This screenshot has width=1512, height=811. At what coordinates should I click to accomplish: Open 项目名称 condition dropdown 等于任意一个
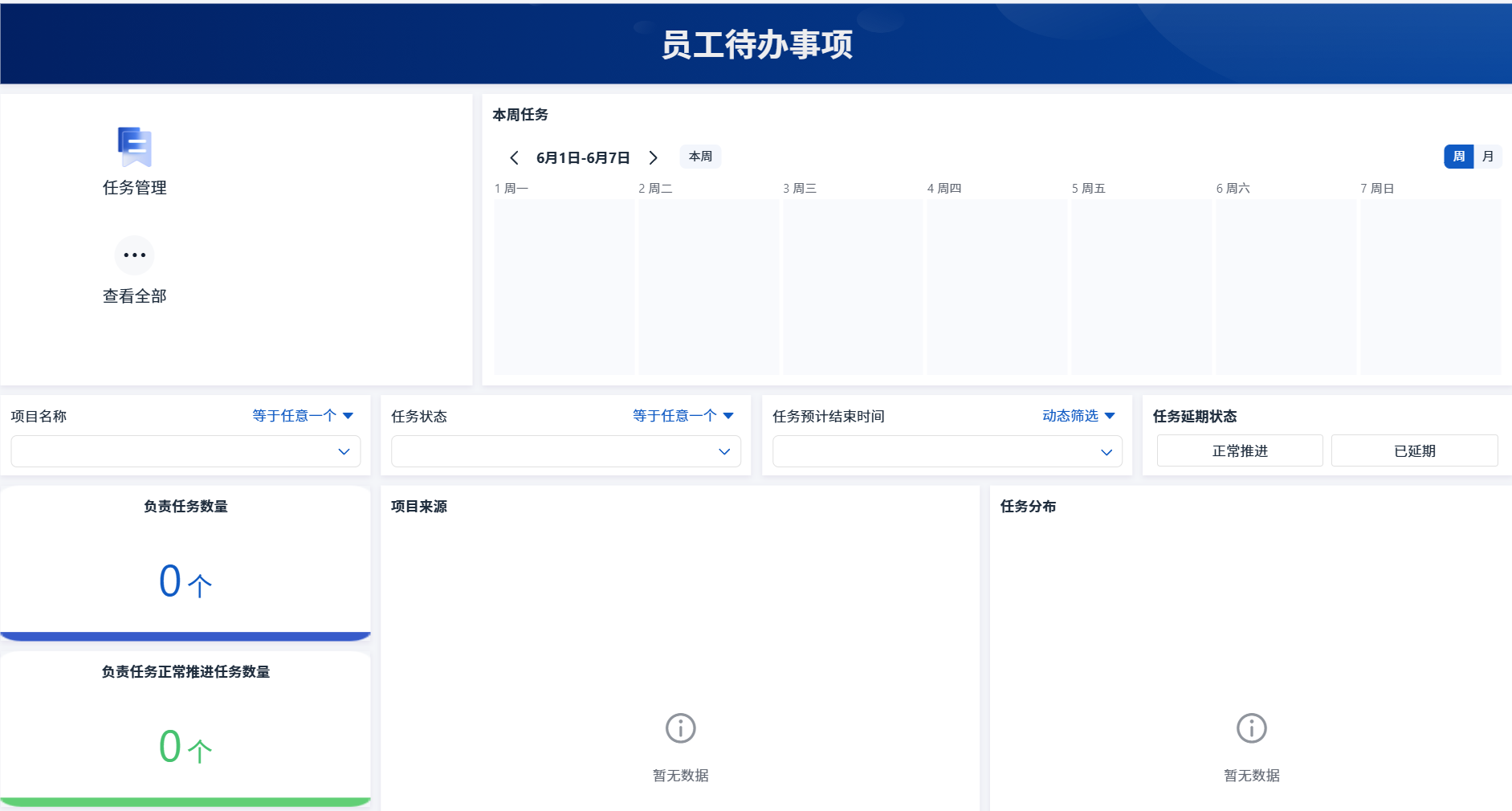pyautogui.click(x=303, y=416)
